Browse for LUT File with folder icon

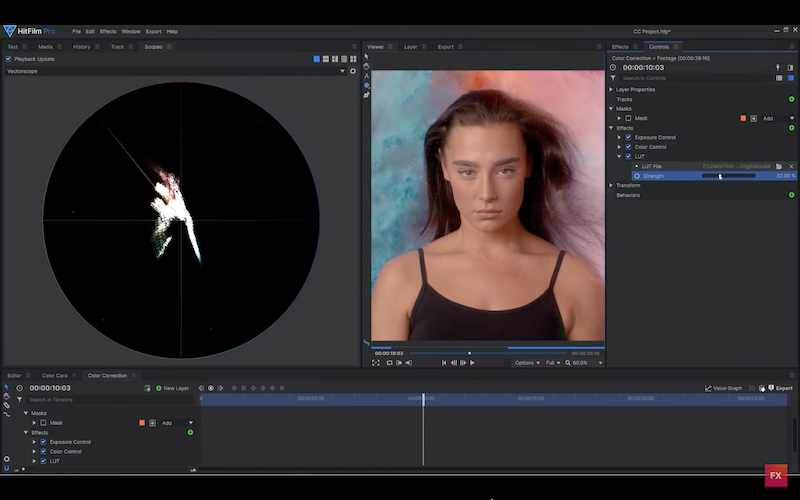(779, 166)
